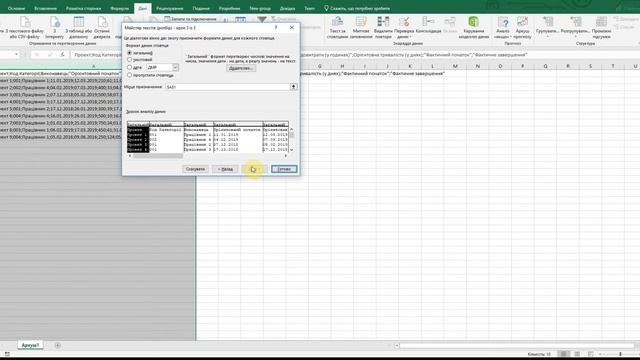Open the View ribbon tab
This screenshot has height=360, width=640.
[x=201, y=8]
